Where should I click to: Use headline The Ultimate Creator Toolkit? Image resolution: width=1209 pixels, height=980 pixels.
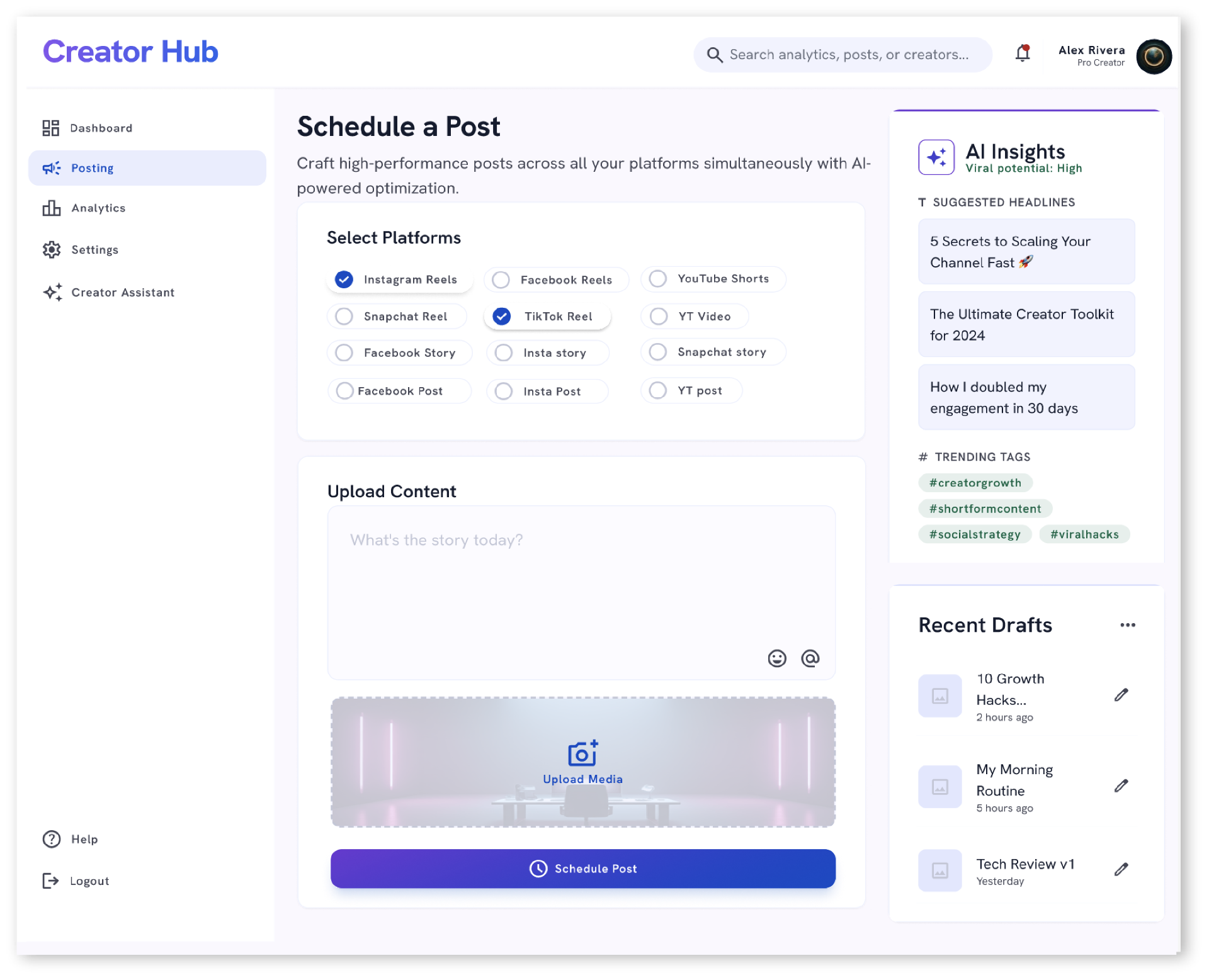click(1026, 325)
